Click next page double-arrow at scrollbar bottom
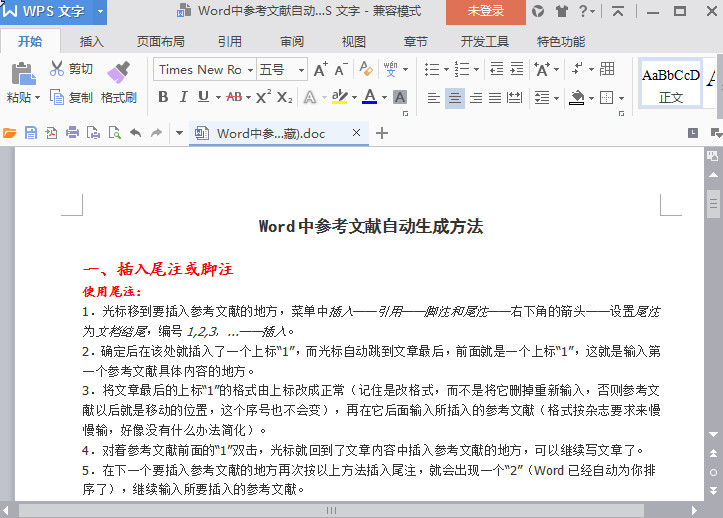This screenshot has height=518, width=723. 713,490
